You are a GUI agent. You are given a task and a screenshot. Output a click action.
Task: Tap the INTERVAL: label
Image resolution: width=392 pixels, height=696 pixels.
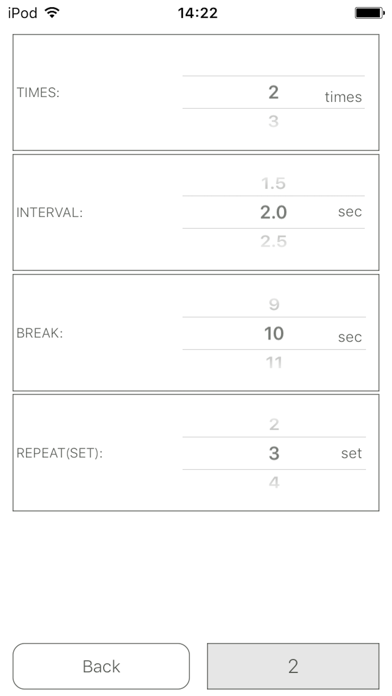pos(50,213)
